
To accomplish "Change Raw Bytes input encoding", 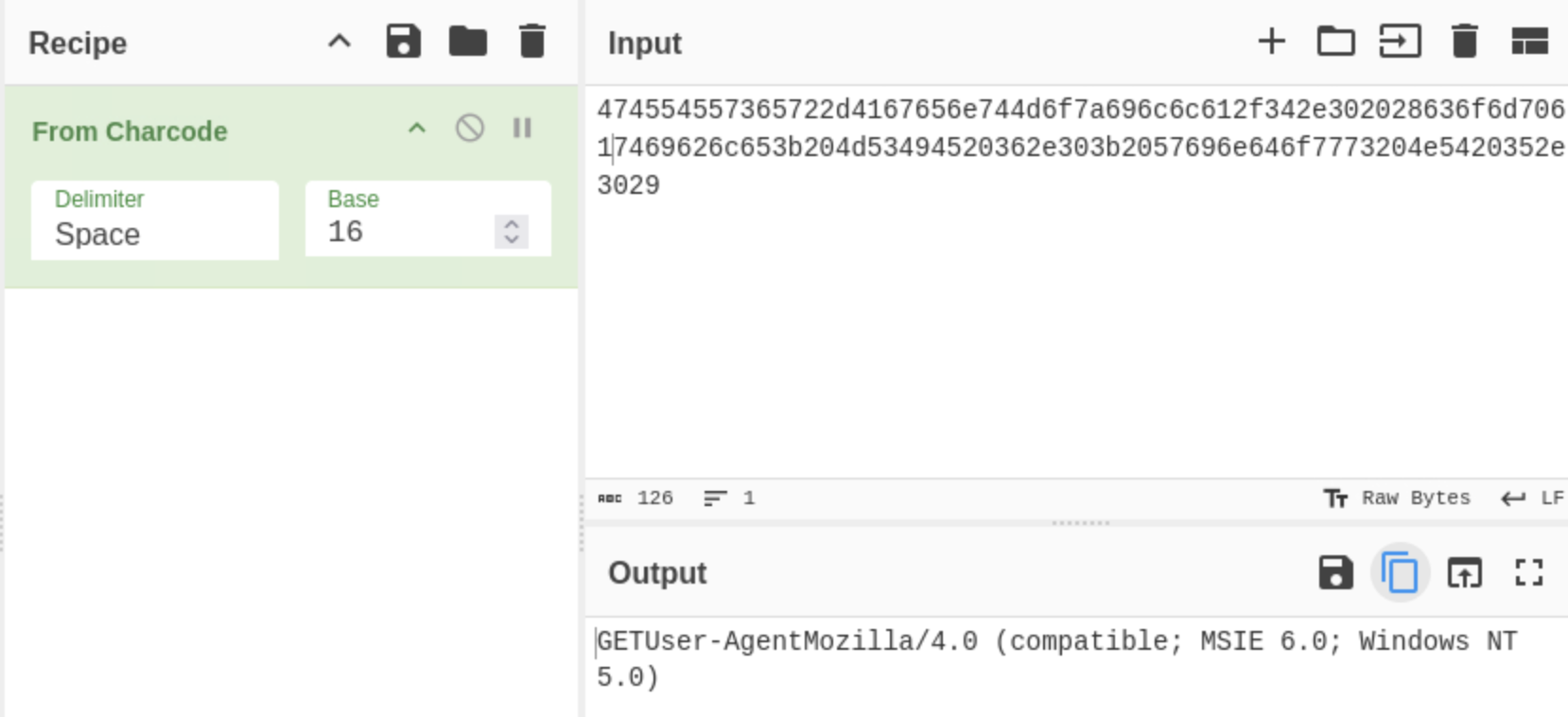I will pyautogui.click(x=1397, y=498).
